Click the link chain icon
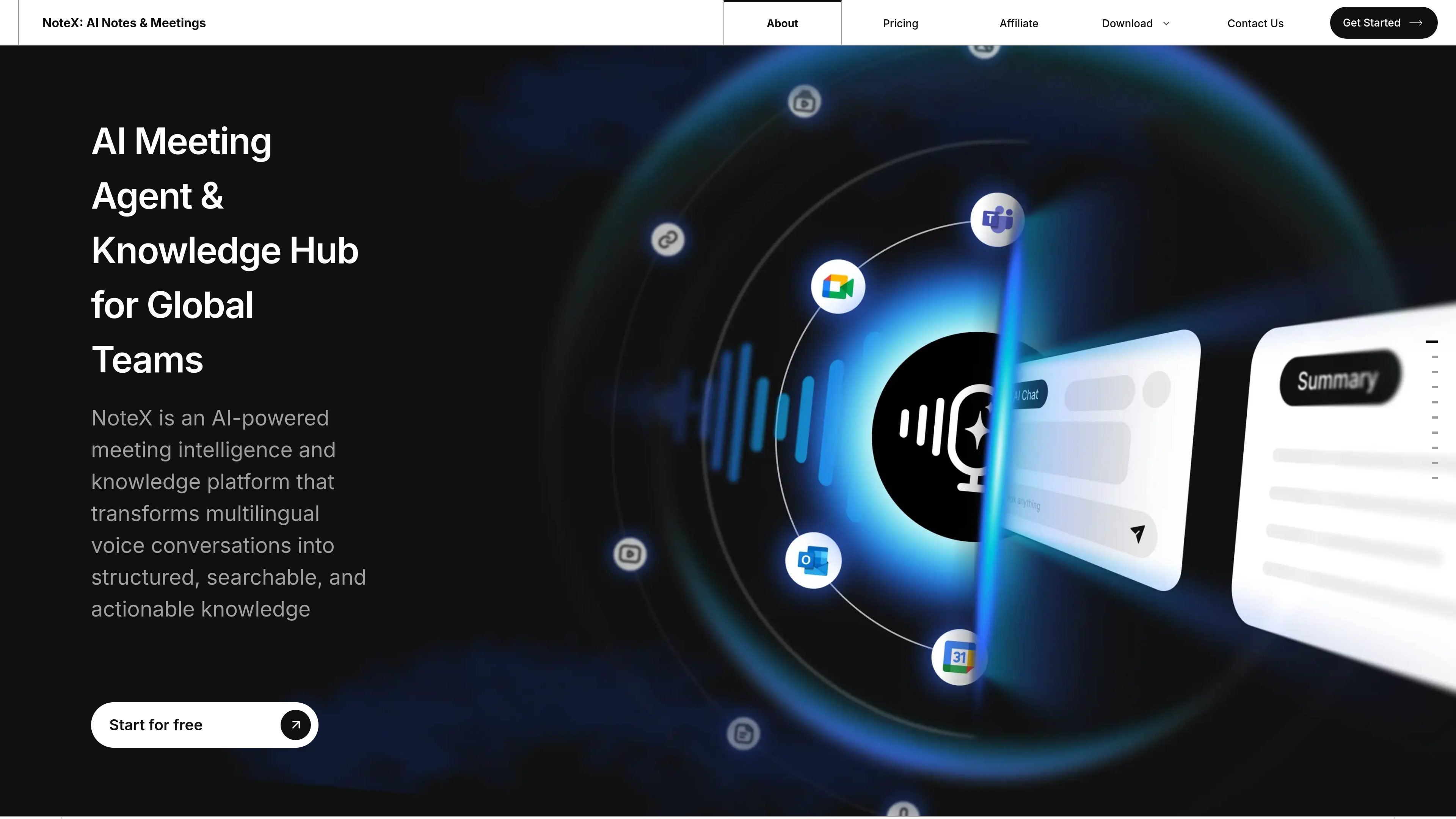1456x819 pixels. click(667, 239)
